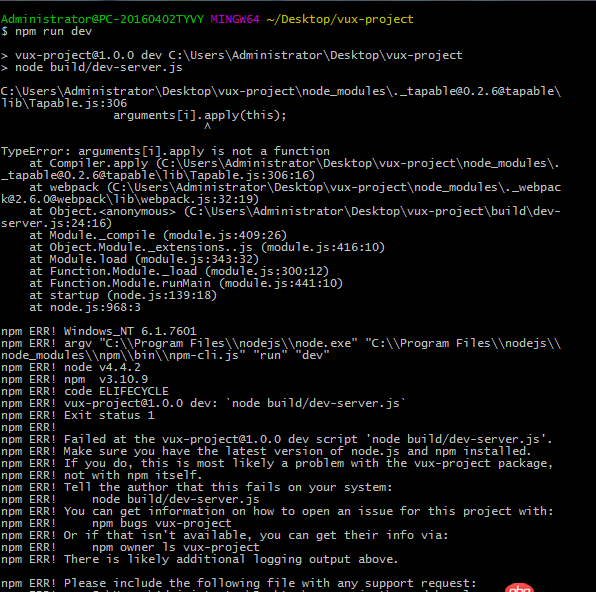Screen dimensions: 596x592
Task: Click the yellow ~/Desktop/vux-project path
Action: [340, 19]
